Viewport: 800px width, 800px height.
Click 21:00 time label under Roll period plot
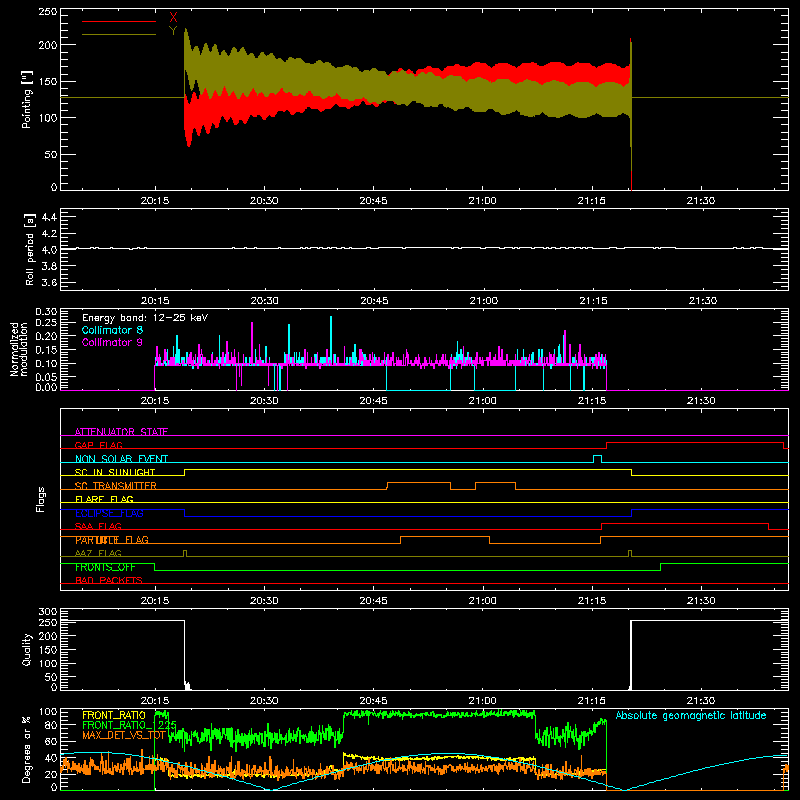484,301
